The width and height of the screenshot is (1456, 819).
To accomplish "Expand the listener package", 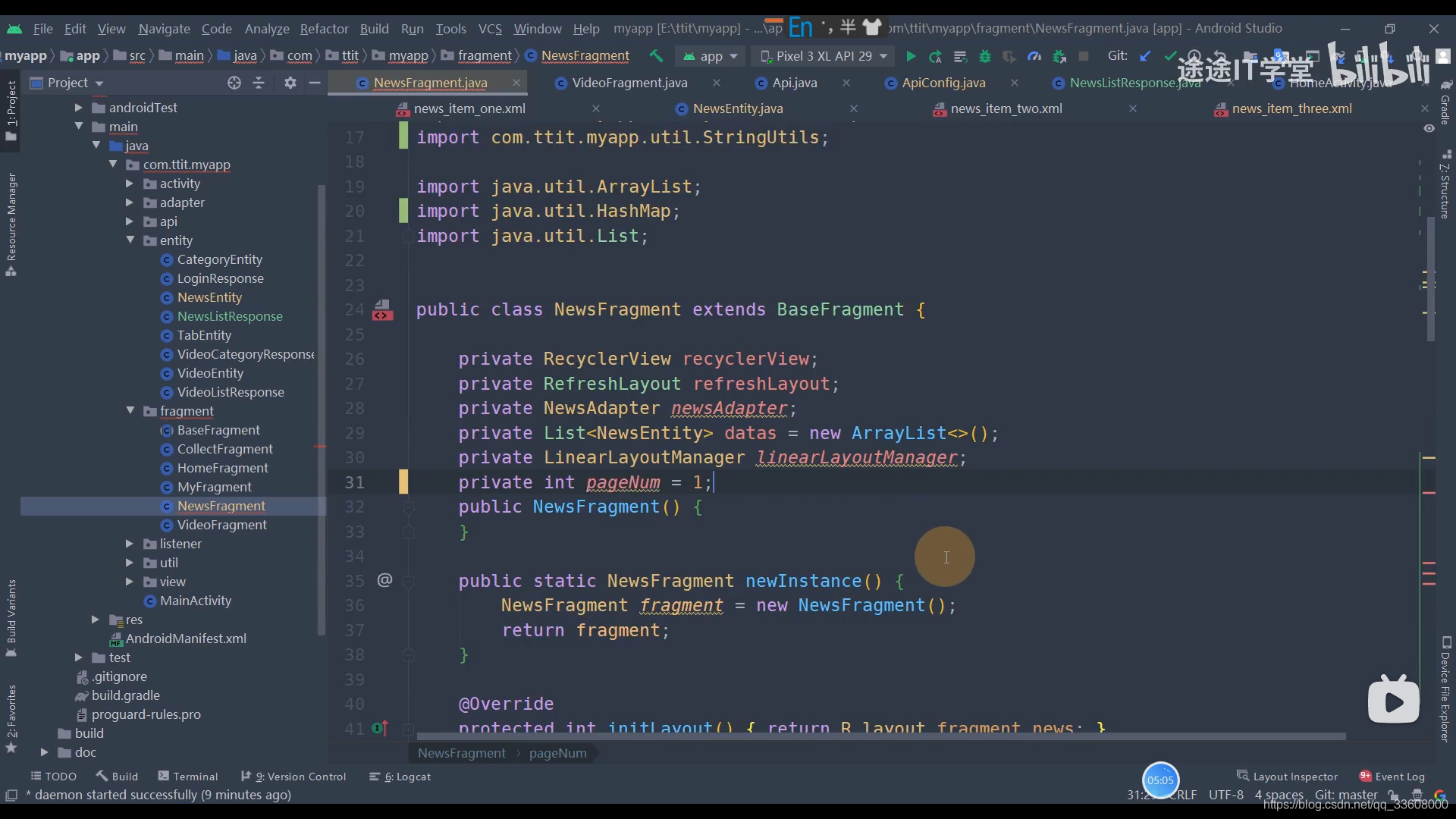I will click(130, 544).
